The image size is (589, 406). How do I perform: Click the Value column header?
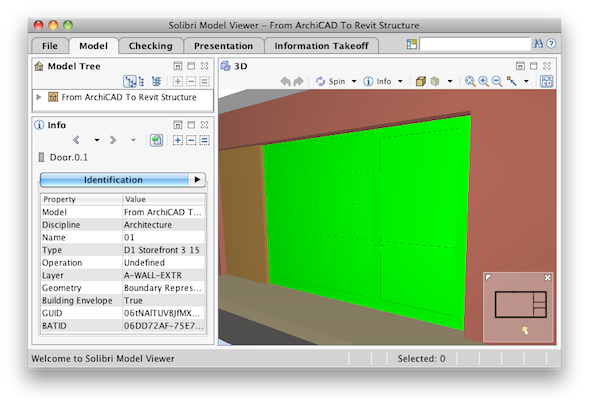(164, 199)
